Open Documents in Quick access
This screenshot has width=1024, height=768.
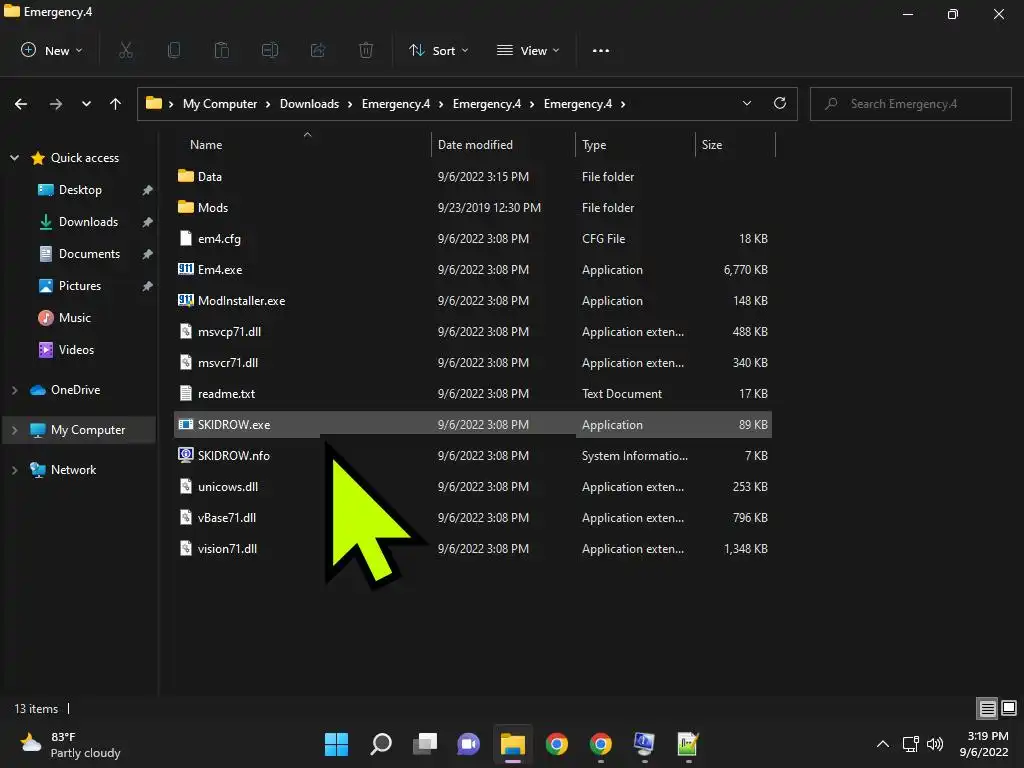(x=89, y=254)
